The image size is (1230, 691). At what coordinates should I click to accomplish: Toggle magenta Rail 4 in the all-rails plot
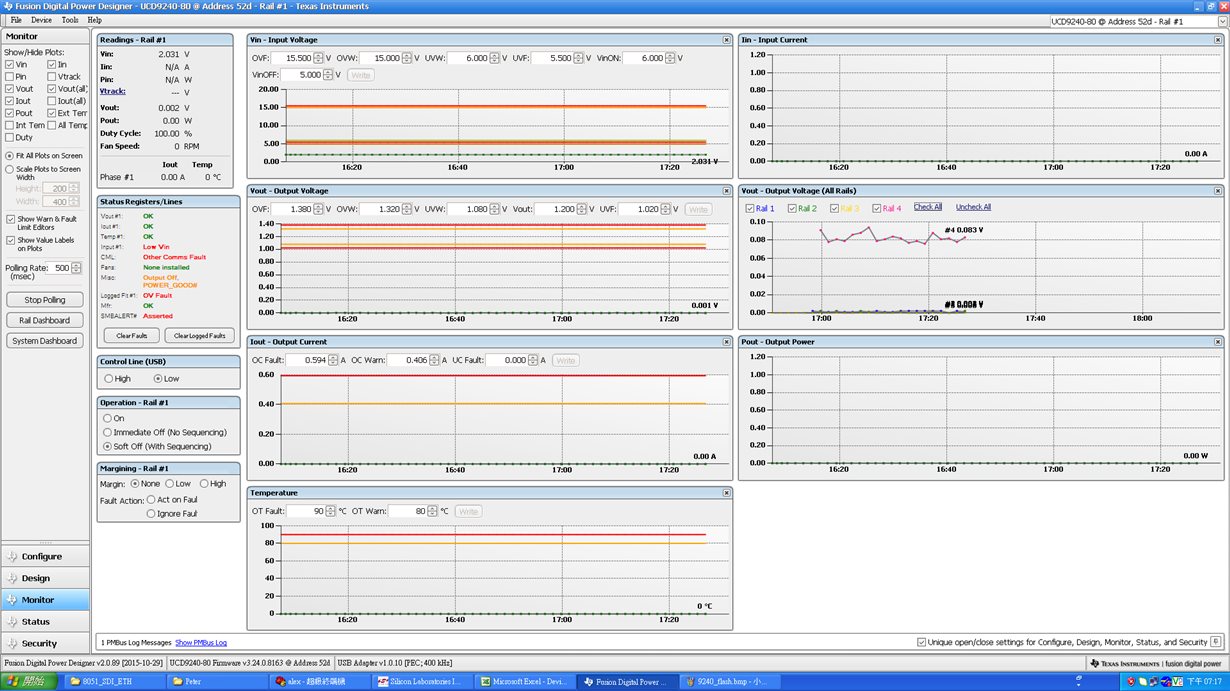[877, 208]
